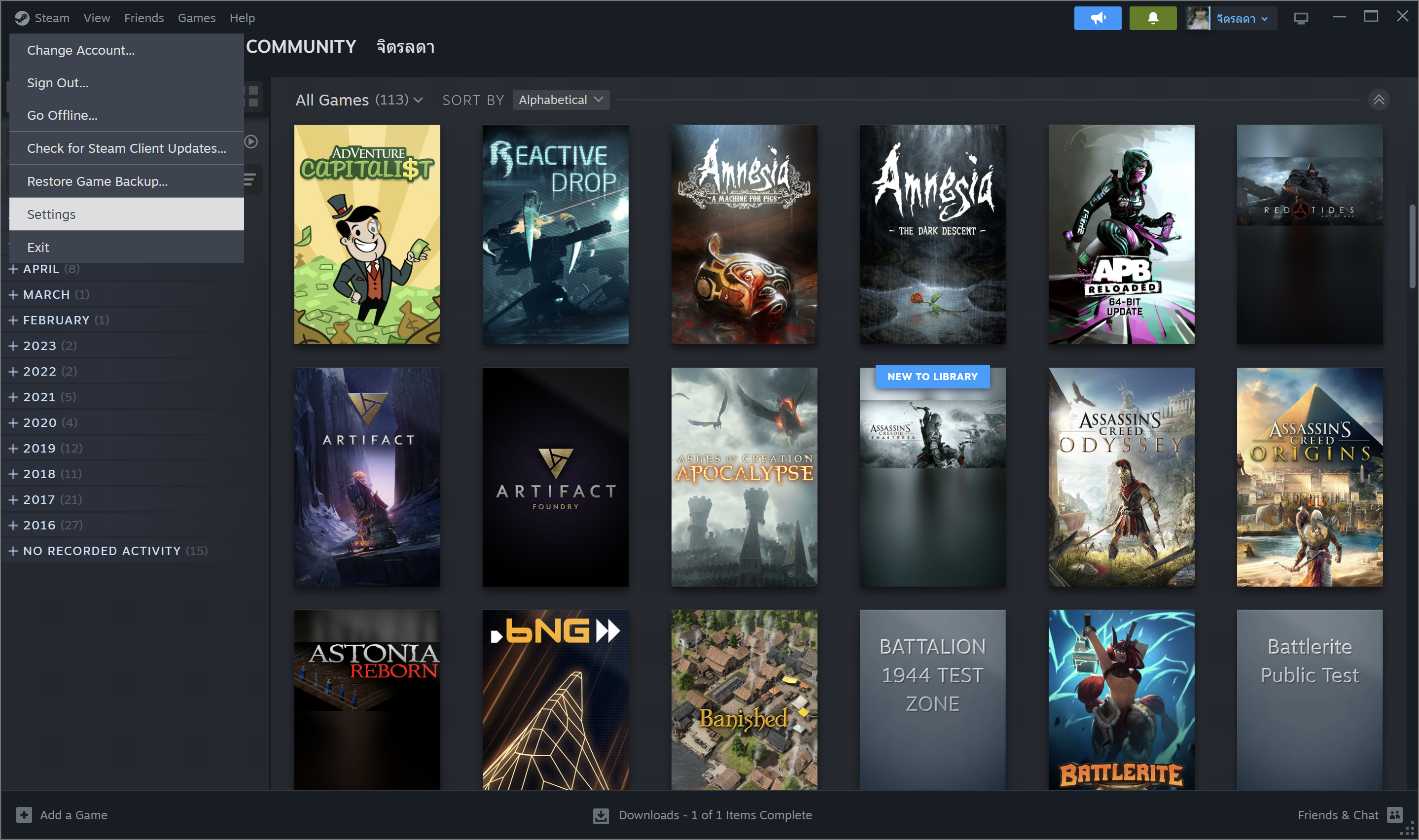The height and width of the screenshot is (840, 1419).
Task: Open the View menu
Action: tap(97, 18)
